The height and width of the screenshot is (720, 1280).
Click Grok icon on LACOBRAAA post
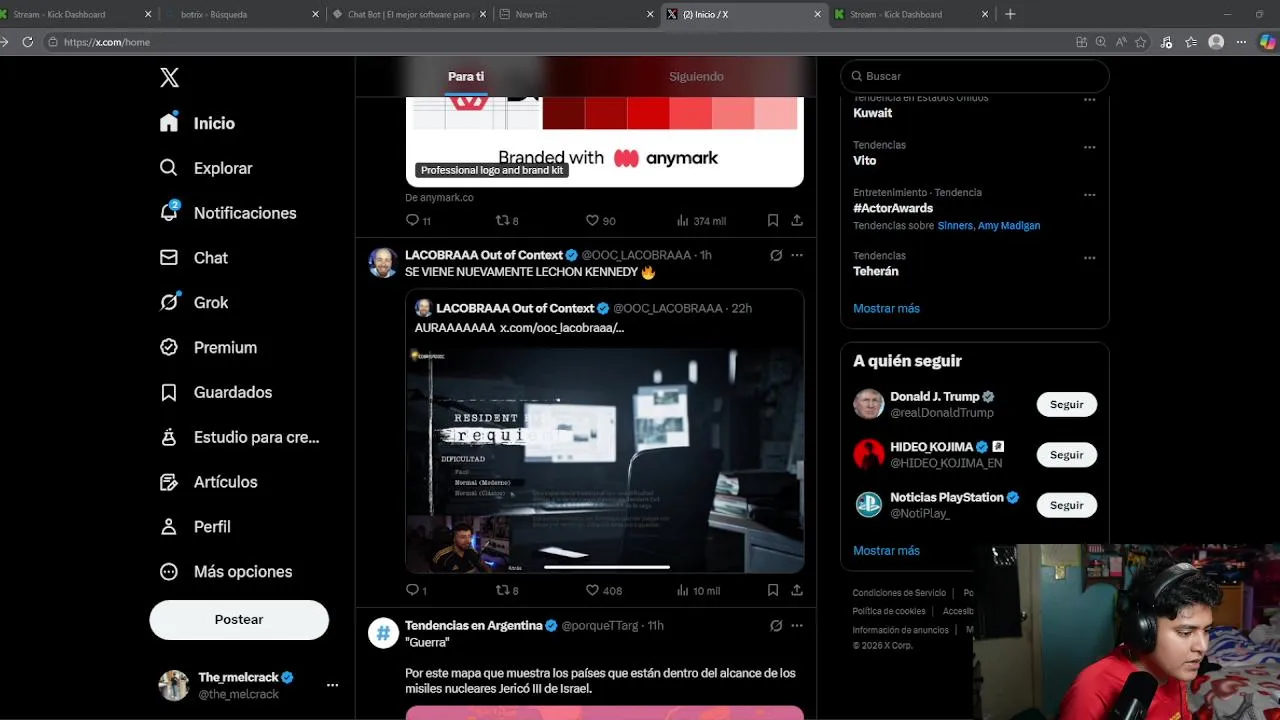click(x=776, y=255)
